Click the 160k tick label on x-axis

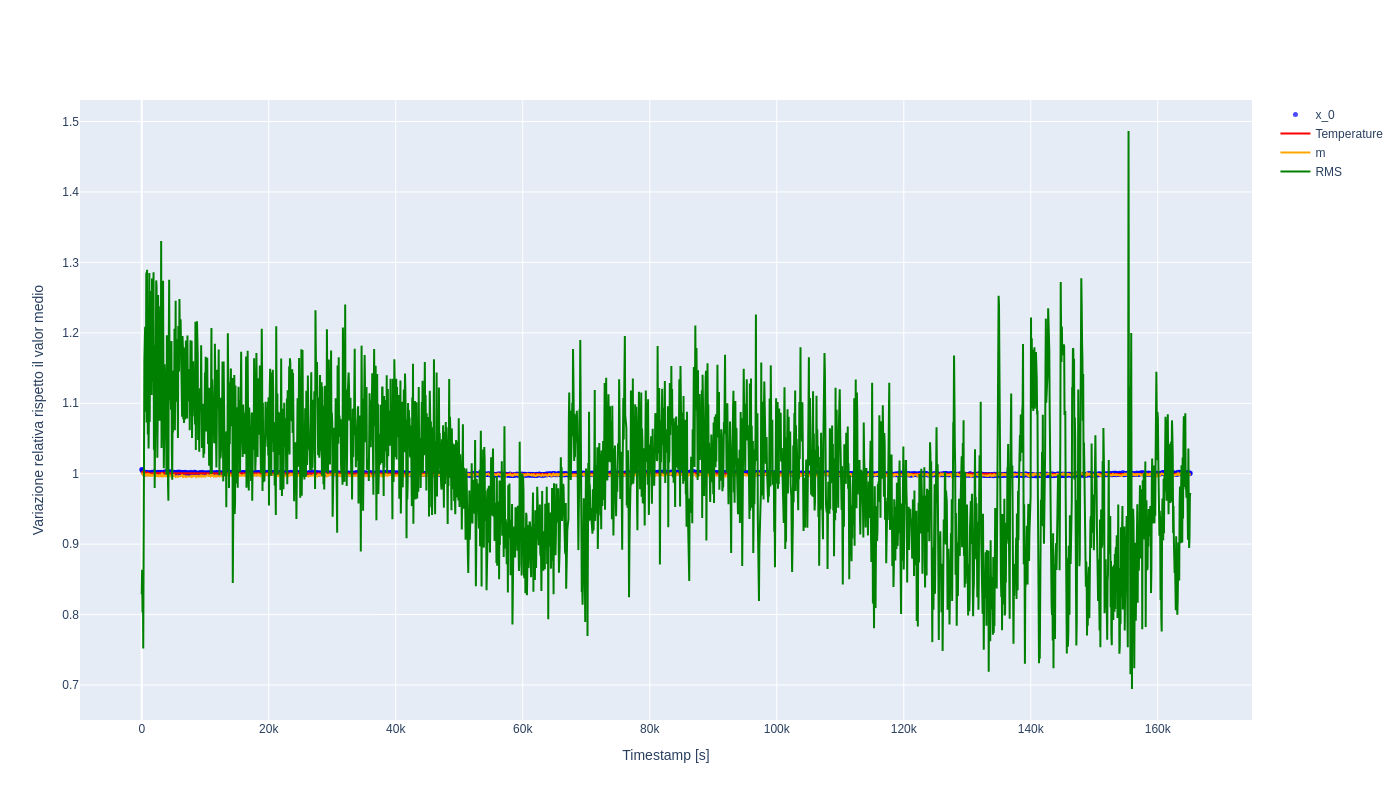[x=1157, y=729]
